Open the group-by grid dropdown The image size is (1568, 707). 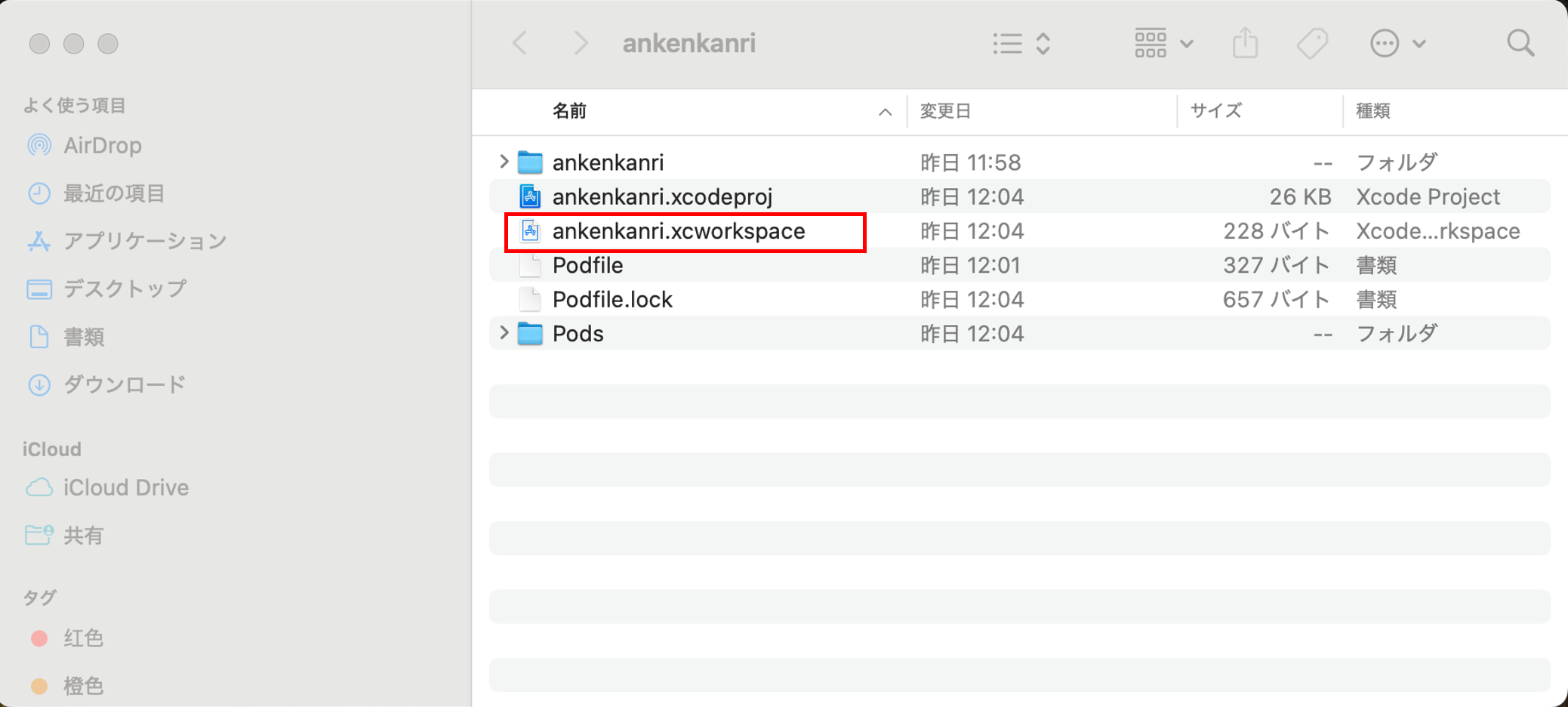pyautogui.click(x=1163, y=43)
